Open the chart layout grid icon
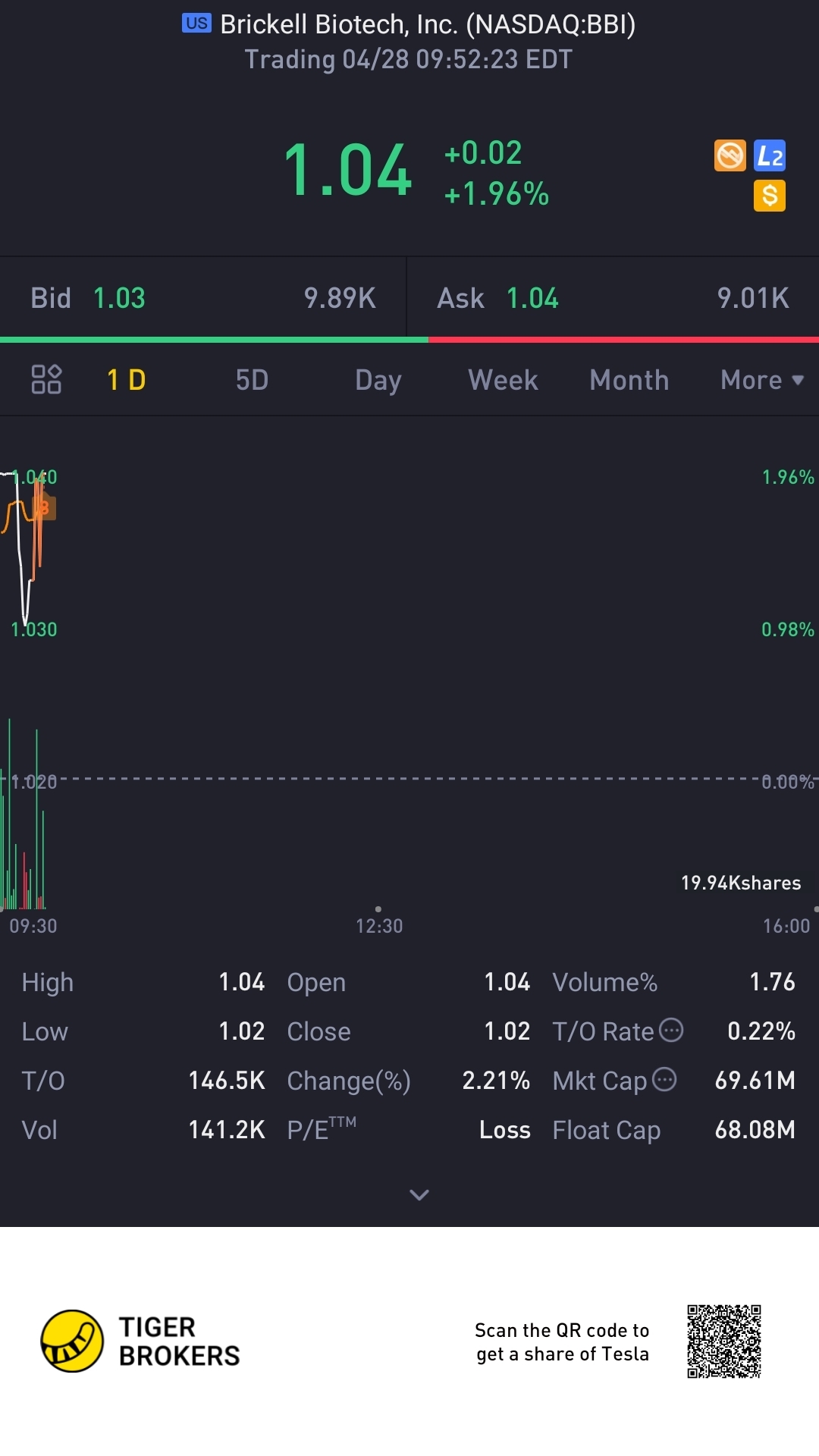Image resolution: width=819 pixels, height=1456 pixels. point(46,379)
